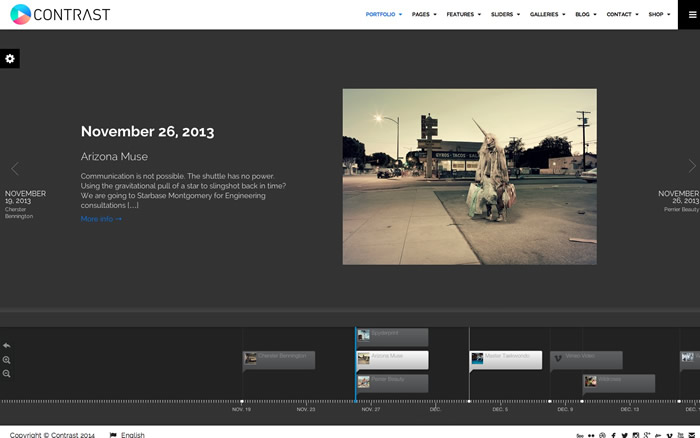This screenshot has height=438, width=700.
Task: Switch language via English link
Action: click(133, 435)
